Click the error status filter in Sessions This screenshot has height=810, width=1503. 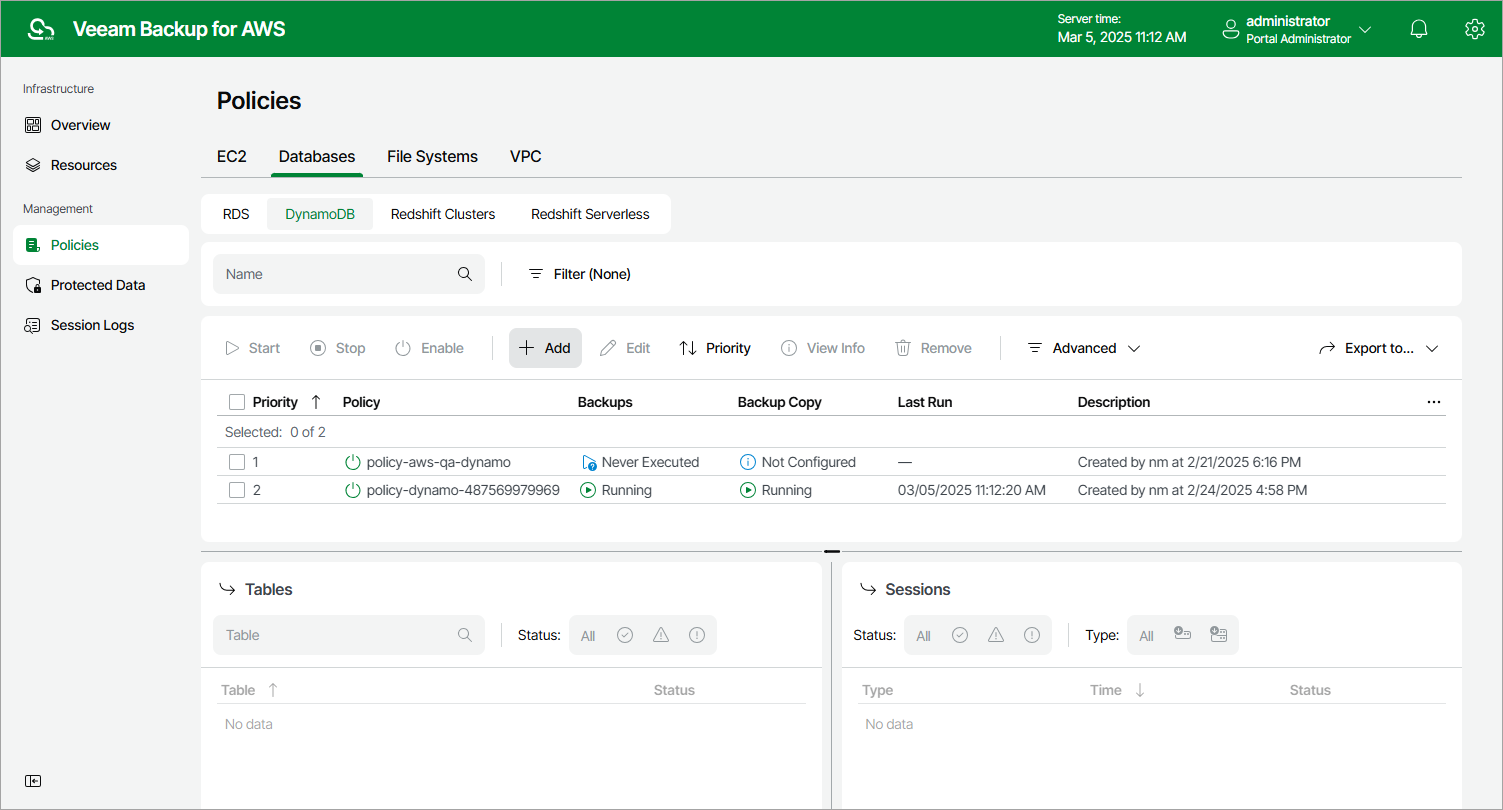pyautogui.click(x=1032, y=635)
